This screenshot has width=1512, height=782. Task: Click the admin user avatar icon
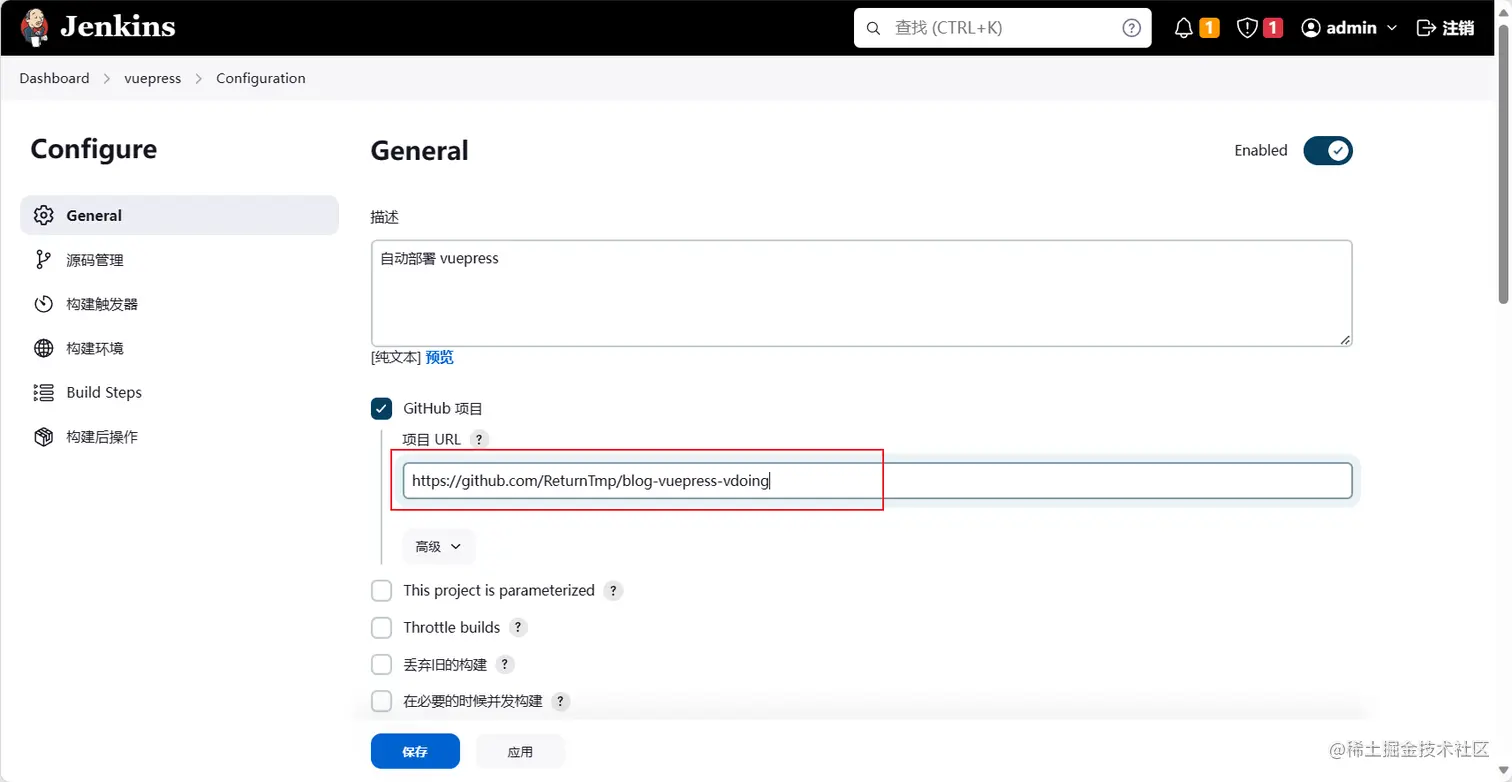click(x=1311, y=28)
